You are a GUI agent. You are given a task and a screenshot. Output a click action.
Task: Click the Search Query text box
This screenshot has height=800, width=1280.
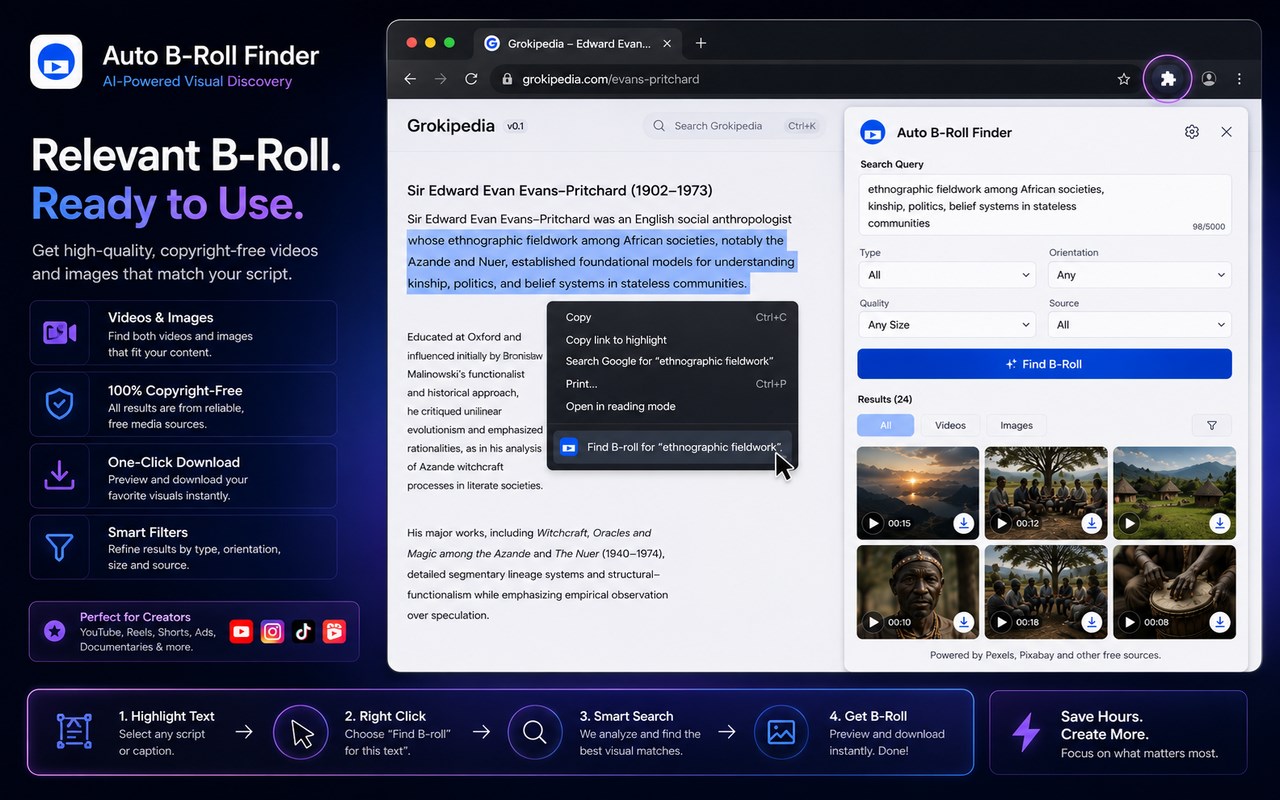[x=1045, y=205]
